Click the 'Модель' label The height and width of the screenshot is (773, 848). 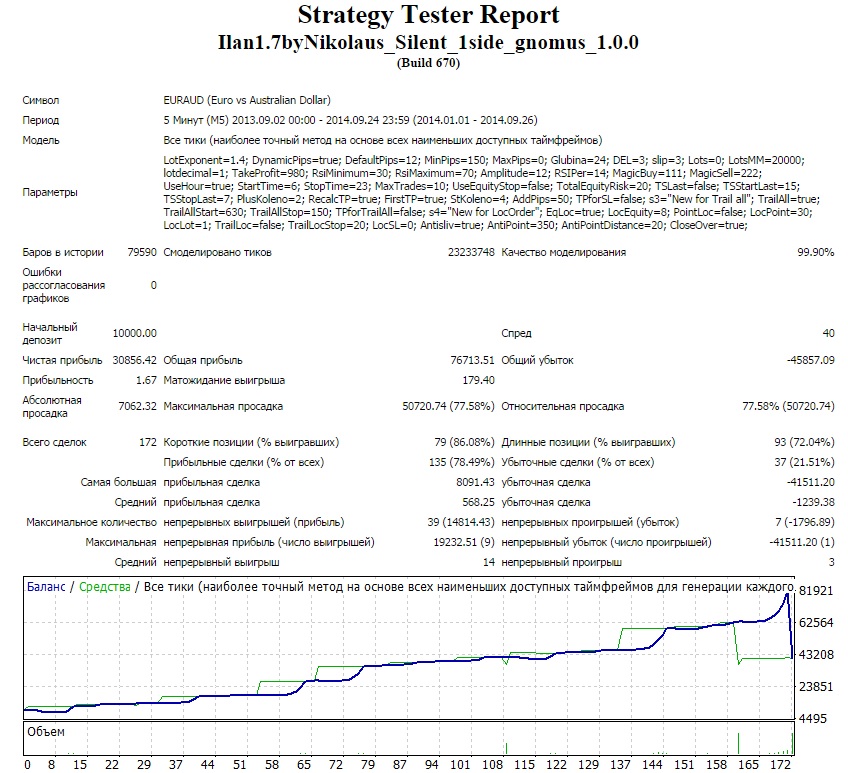(x=41, y=140)
